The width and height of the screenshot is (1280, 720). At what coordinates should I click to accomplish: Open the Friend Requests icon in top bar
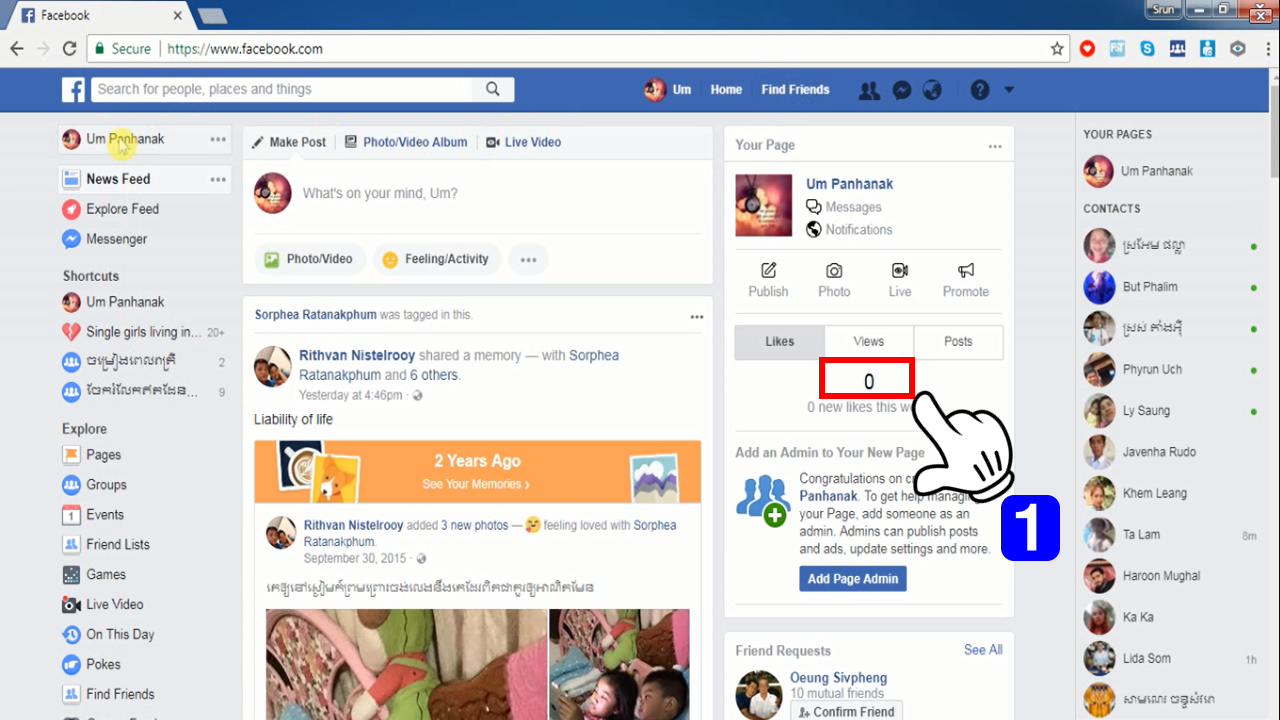(870, 90)
